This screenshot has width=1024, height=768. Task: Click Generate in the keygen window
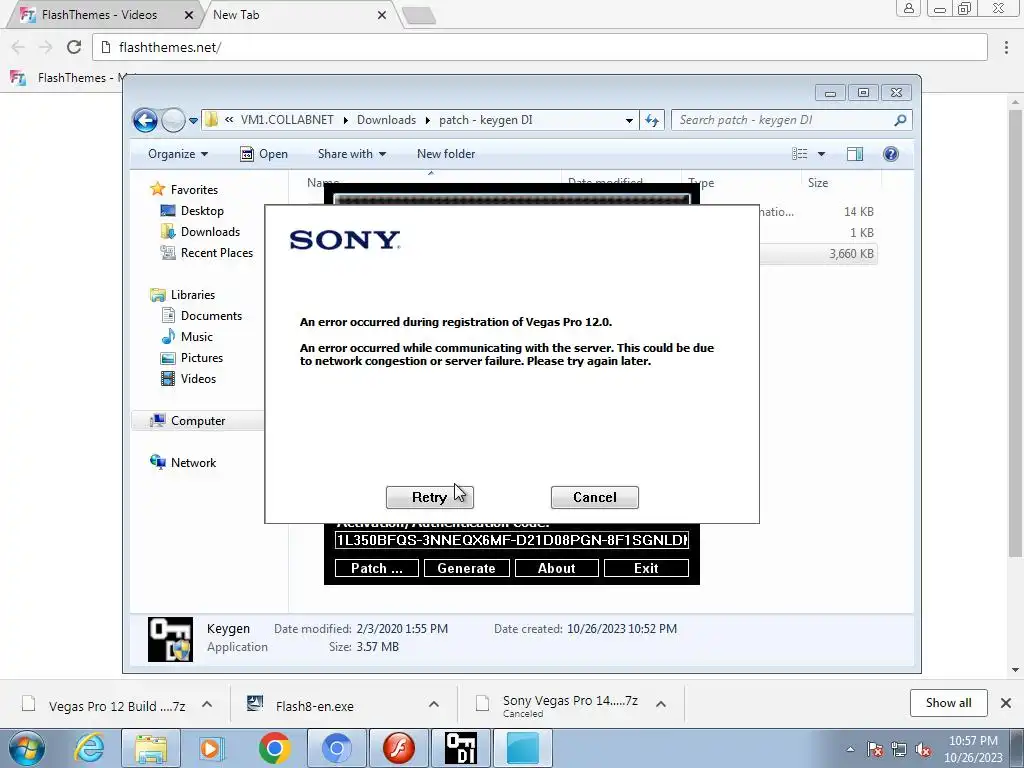[x=466, y=568]
